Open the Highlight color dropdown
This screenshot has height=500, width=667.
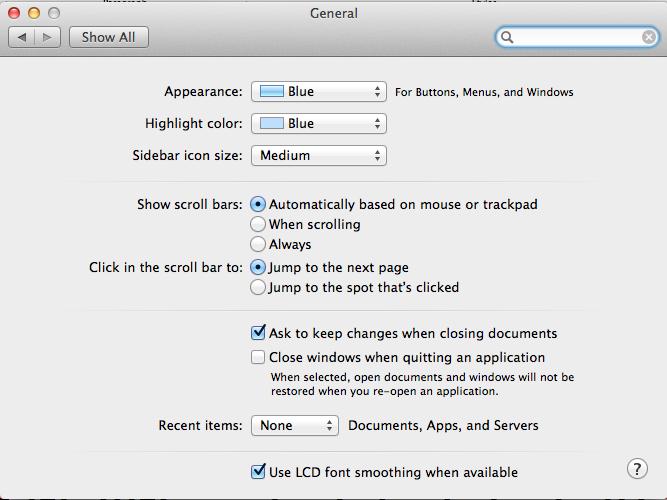pos(319,123)
